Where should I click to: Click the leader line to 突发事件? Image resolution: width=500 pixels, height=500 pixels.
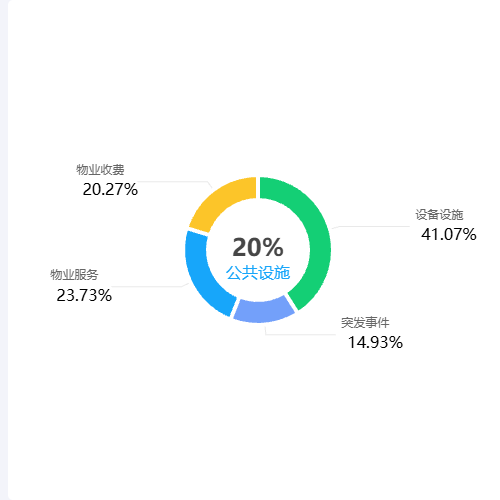pyautogui.click(x=300, y=334)
